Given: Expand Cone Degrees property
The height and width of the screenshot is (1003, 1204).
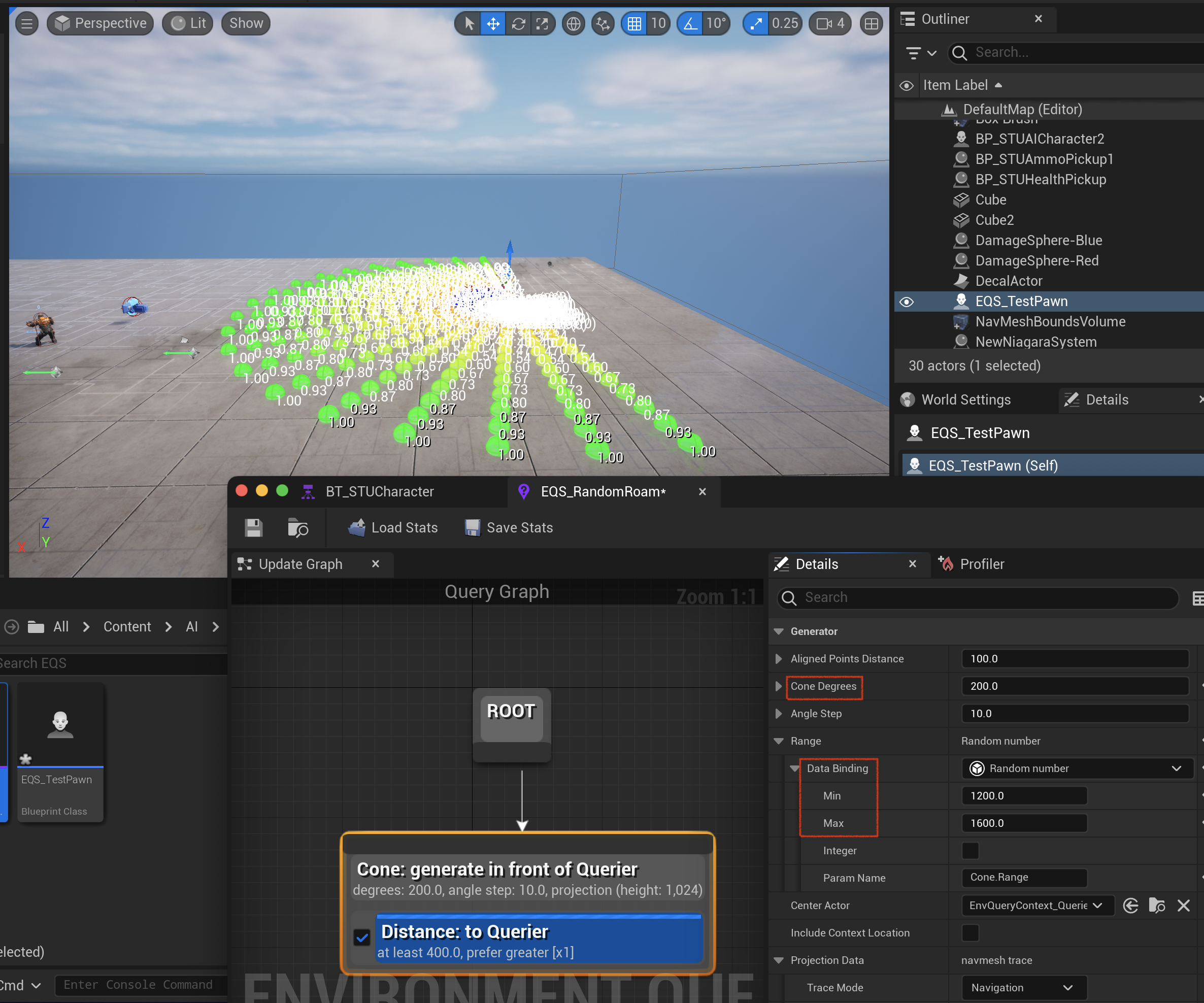Looking at the screenshot, I should point(779,686).
